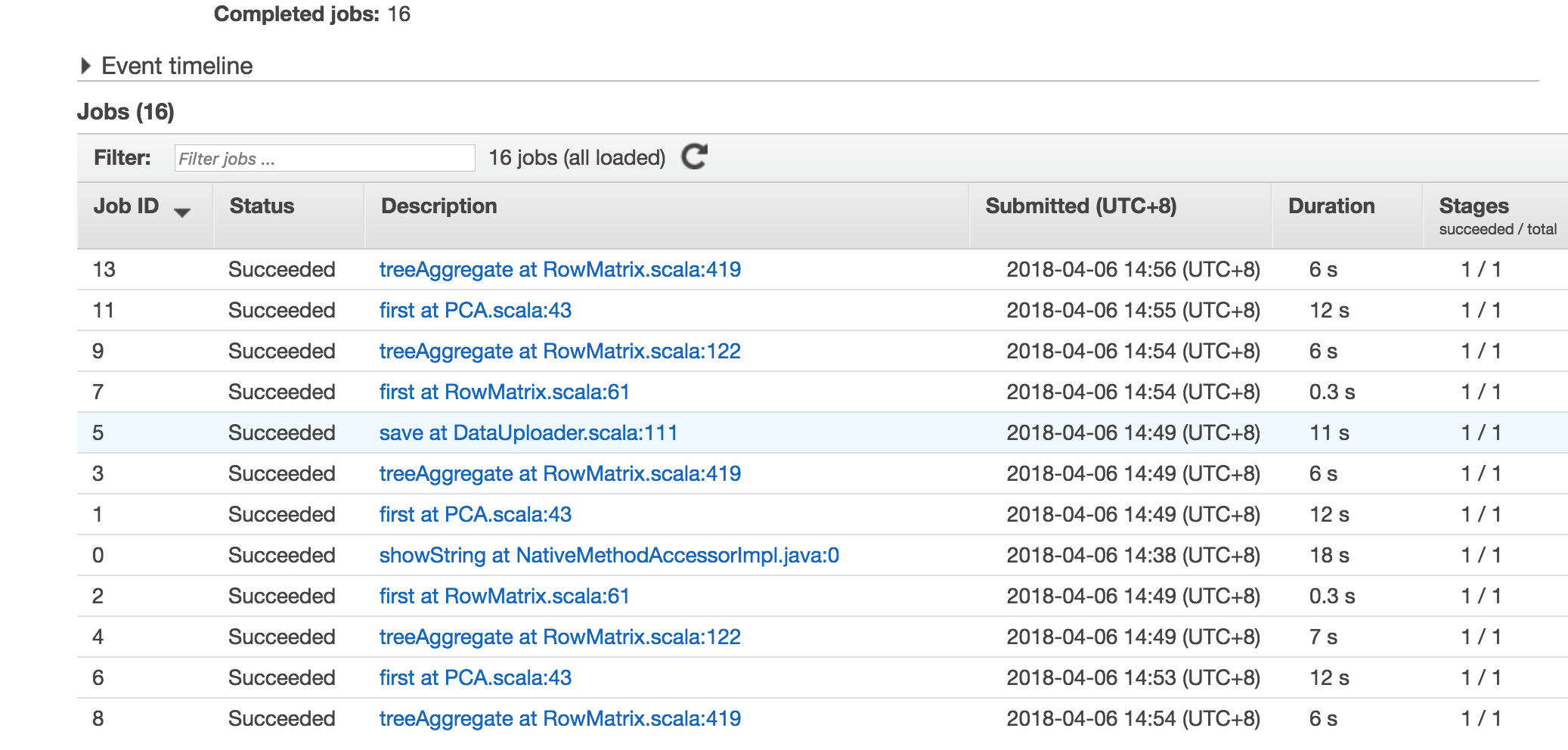The height and width of the screenshot is (750, 1568).
Task: Open job 13 treeAggregate at RowMatrix.scala:419
Action: pyautogui.click(x=559, y=270)
